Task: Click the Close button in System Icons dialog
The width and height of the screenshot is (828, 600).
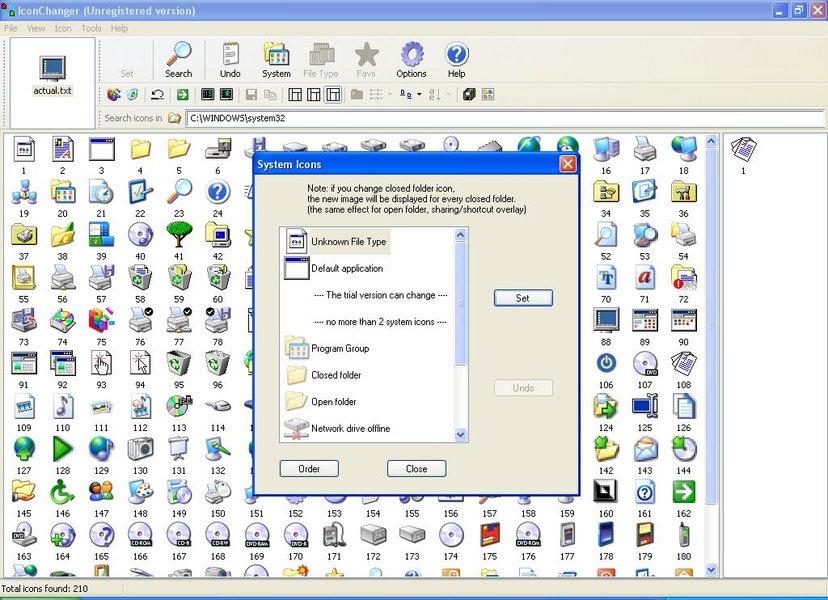Action: coord(416,468)
